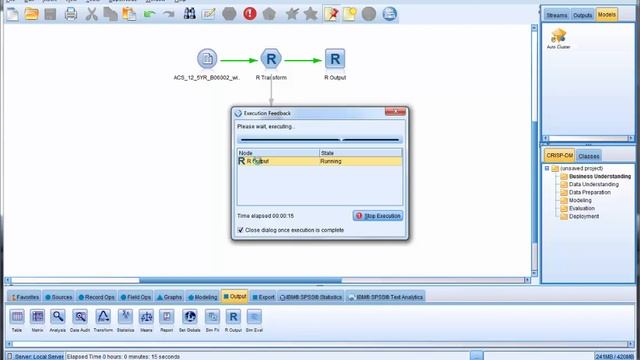The image size is (640, 360).
Task: Undo last action with green arrow
Action: point(149,14)
